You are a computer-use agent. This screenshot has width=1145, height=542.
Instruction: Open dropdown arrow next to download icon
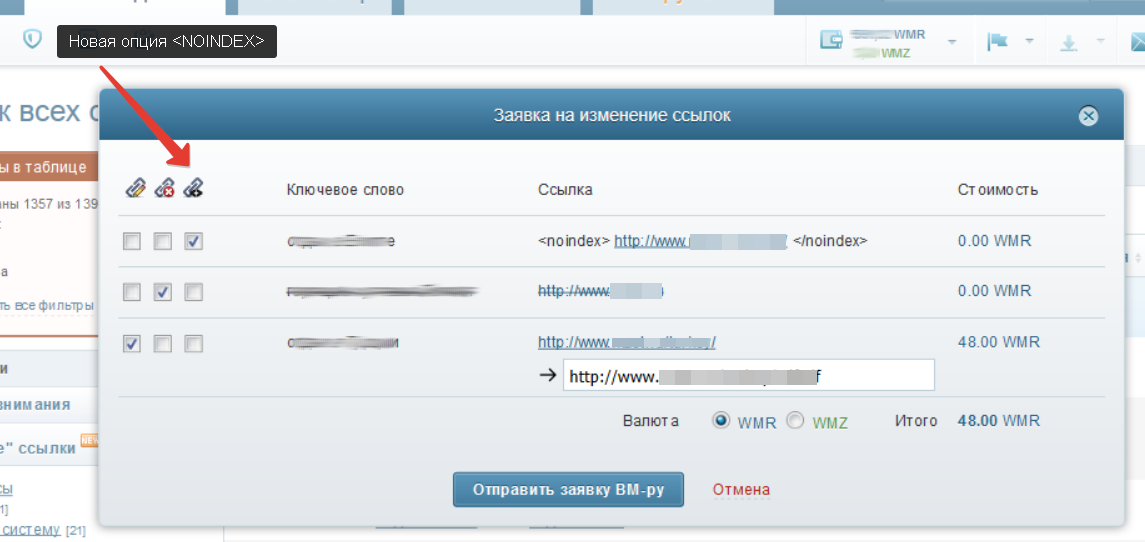click(1100, 42)
